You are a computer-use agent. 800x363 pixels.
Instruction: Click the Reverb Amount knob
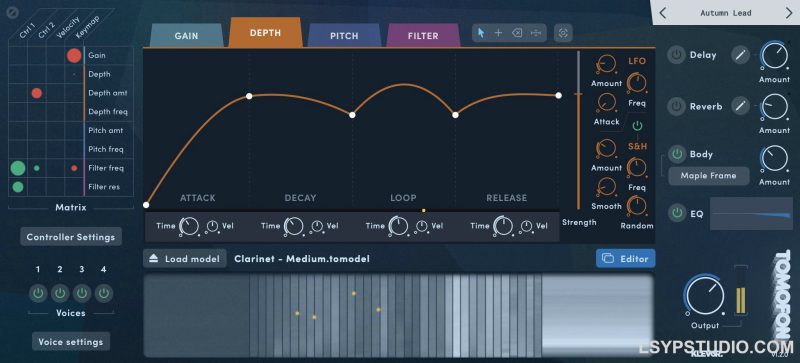click(774, 107)
